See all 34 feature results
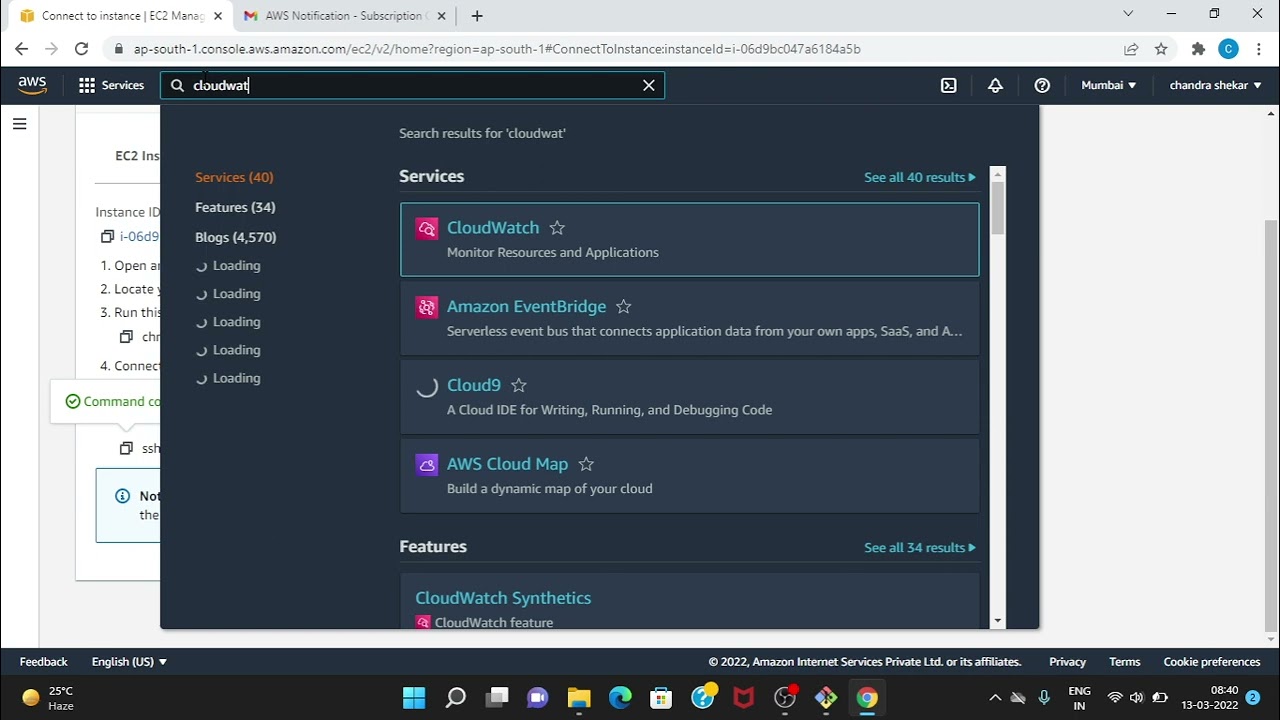The height and width of the screenshot is (720, 1280). click(x=919, y=547)
